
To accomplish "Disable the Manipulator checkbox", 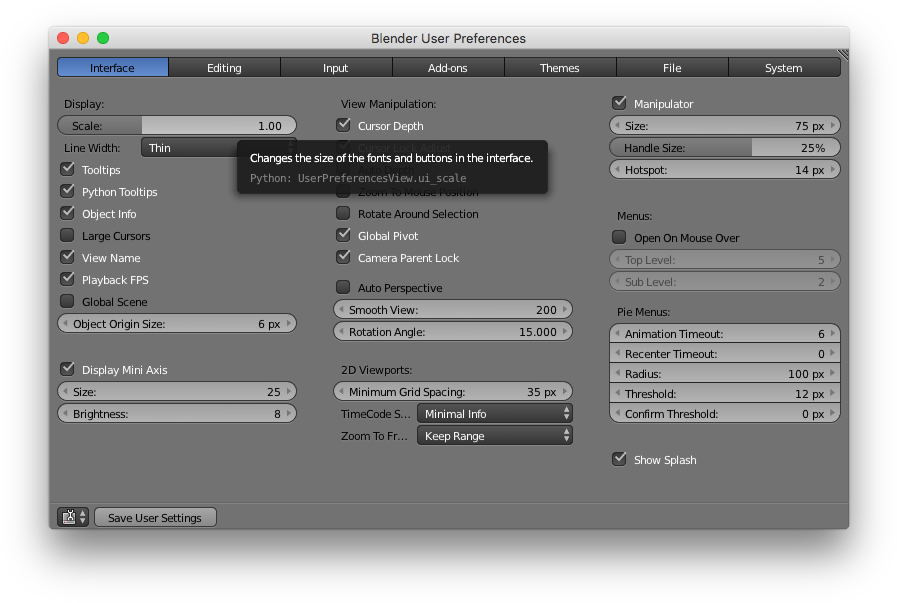I will click(619, 102).
